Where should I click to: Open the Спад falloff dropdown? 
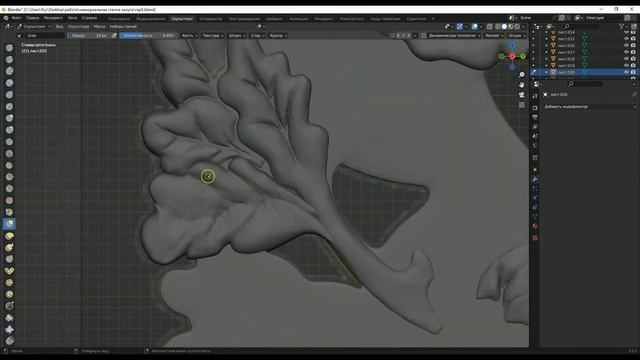(257, 36)
